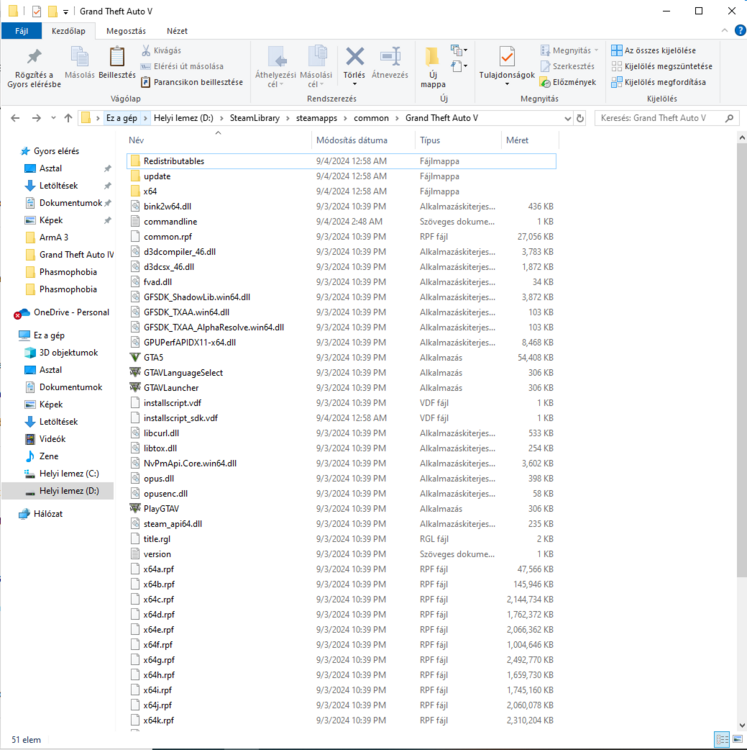Click the Átnevezés rename icon
747x750 pixels.
point(390,56)
